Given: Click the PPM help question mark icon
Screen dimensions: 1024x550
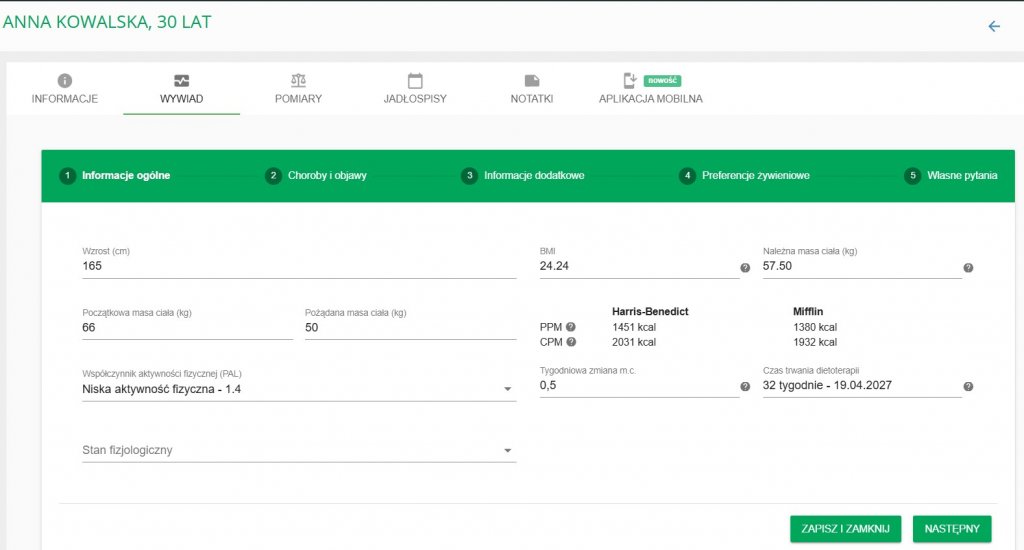Looking at the screenshot, I should point(571,327).
